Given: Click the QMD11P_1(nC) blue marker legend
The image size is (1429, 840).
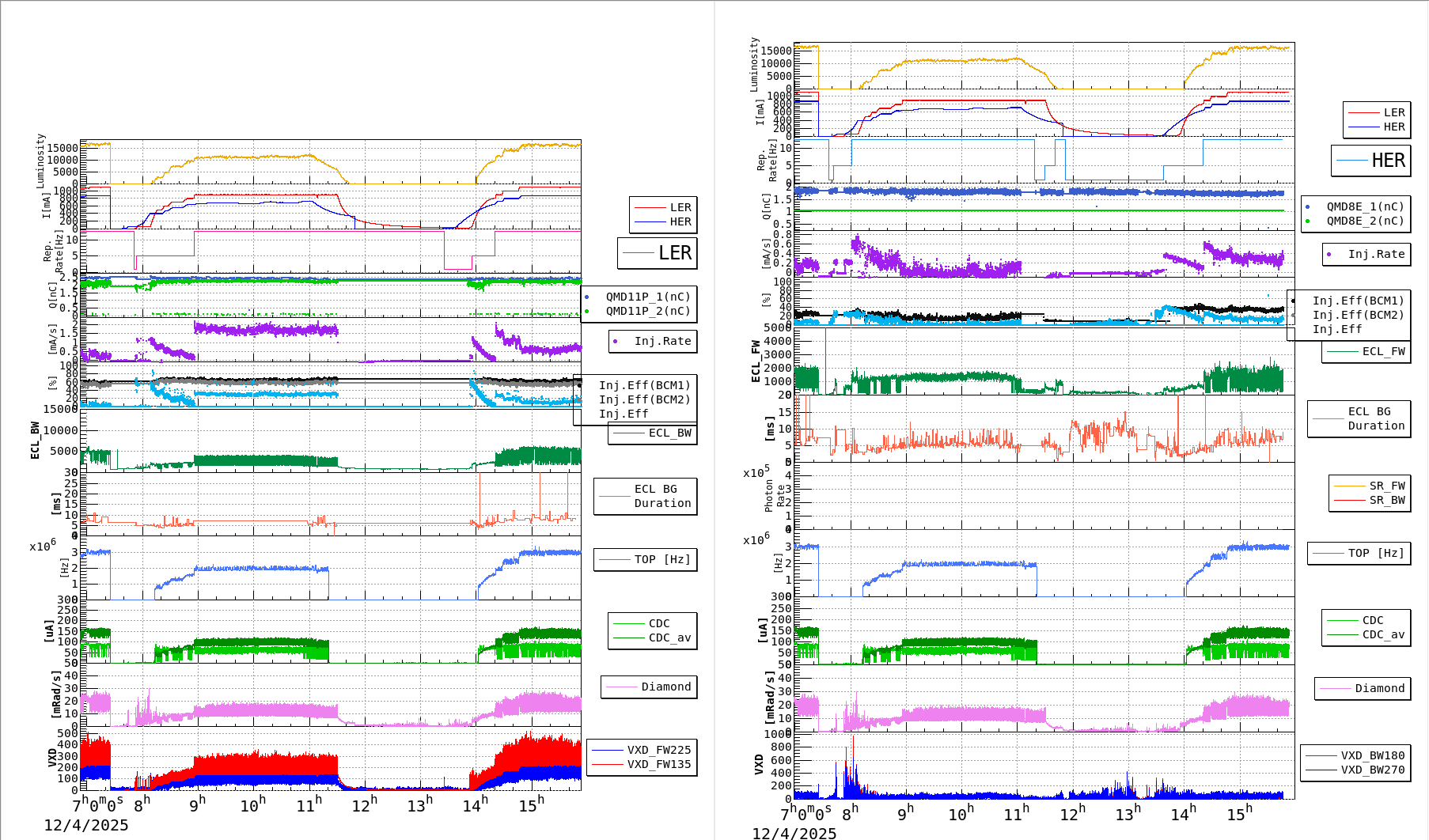Looking at the screenshot, I should click(645, 297).
